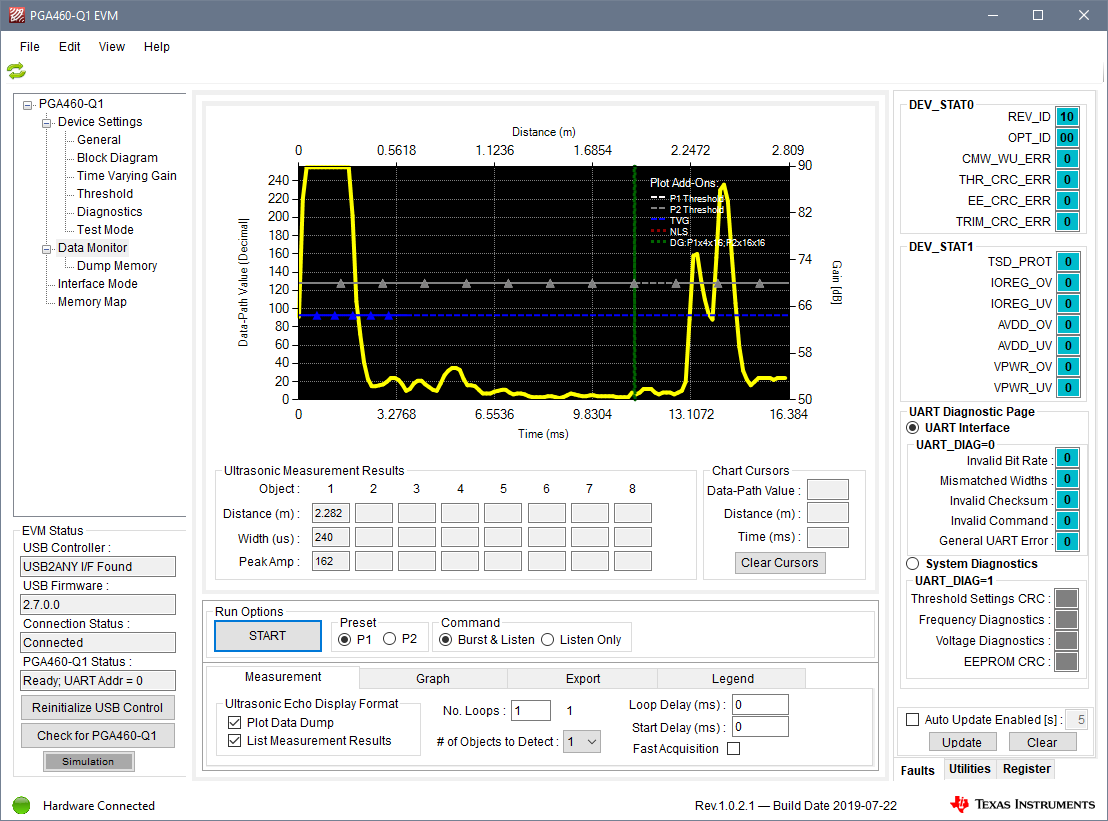Select the P2 preset radio button
Viewport: 1108px width, 821px height.
(389, 639)
